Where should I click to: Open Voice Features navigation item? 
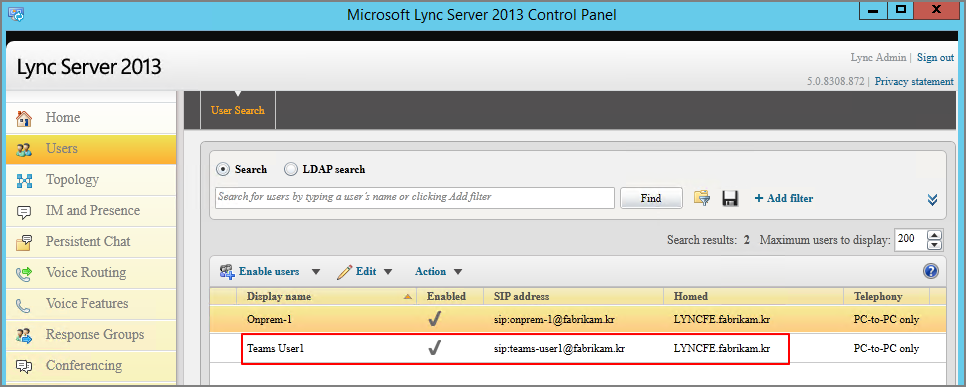[x=91, y=304]
